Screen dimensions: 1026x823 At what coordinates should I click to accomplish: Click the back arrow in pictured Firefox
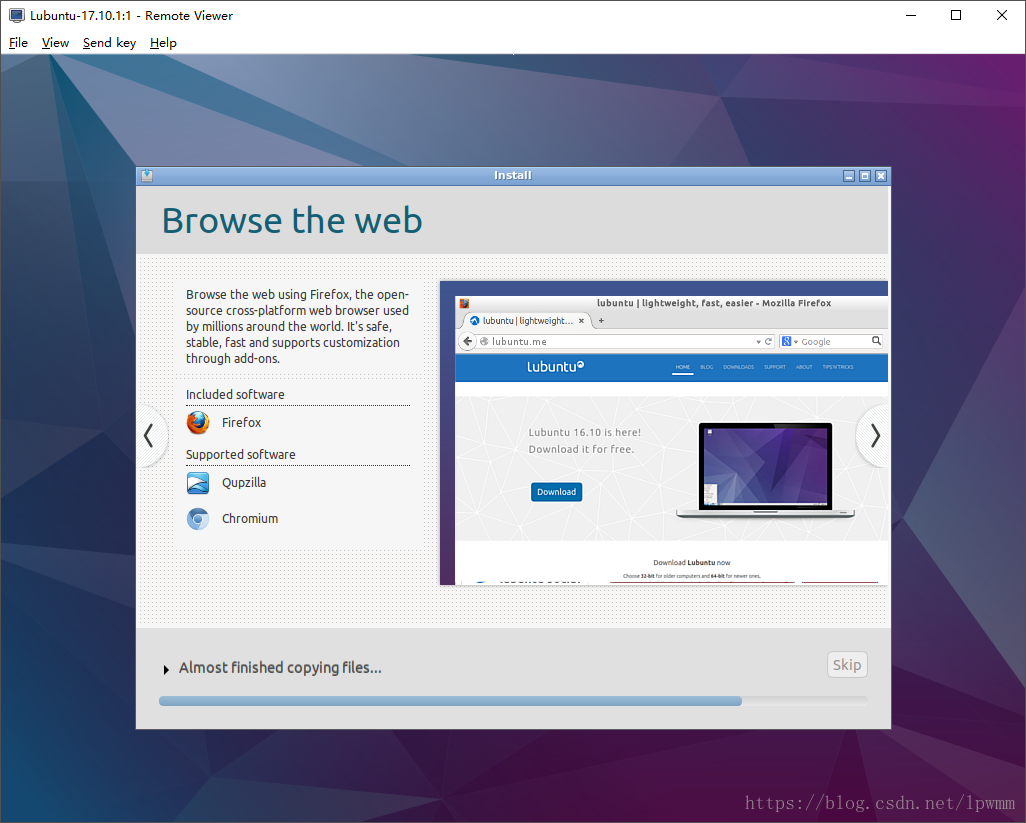[467, 341]
